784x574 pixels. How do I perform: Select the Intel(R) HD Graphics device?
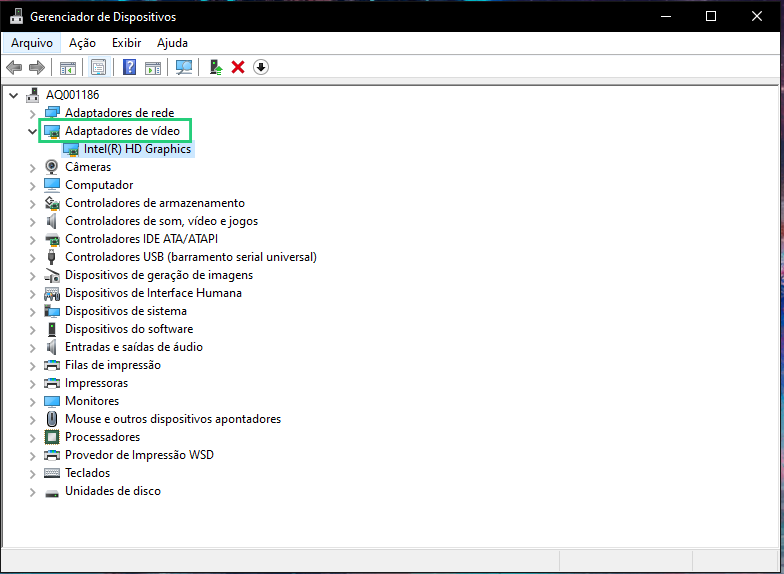point(137,149)
